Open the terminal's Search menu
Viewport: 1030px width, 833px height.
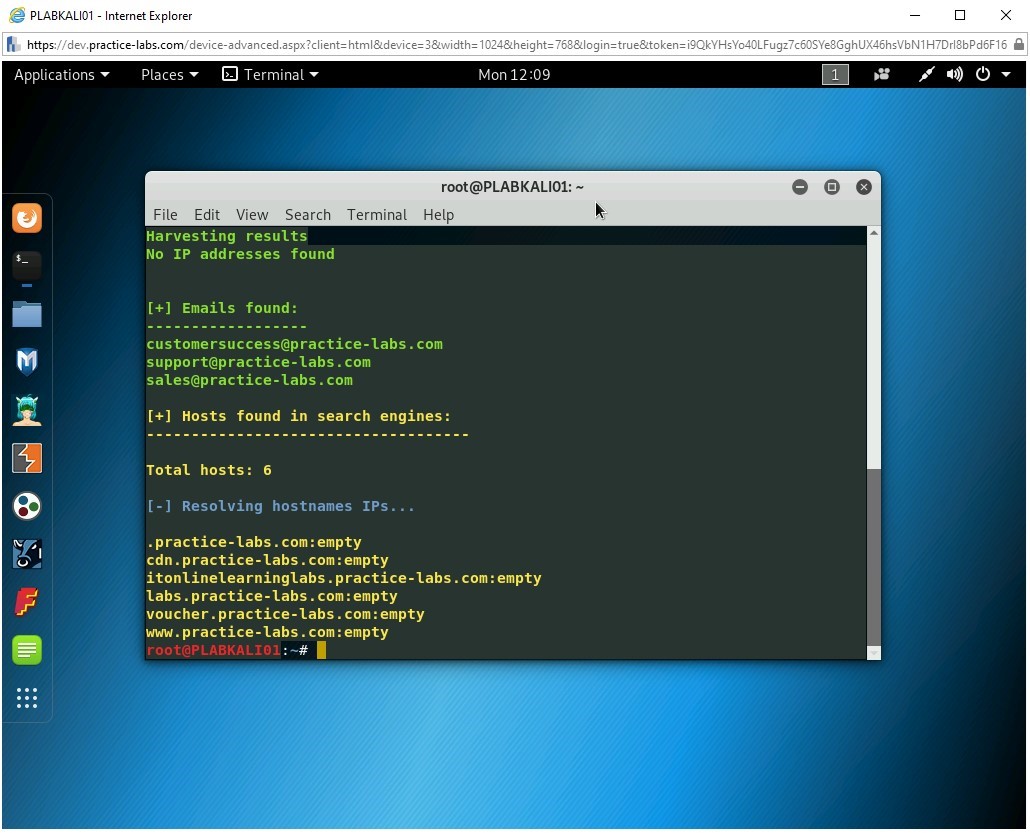click(307, 214)
